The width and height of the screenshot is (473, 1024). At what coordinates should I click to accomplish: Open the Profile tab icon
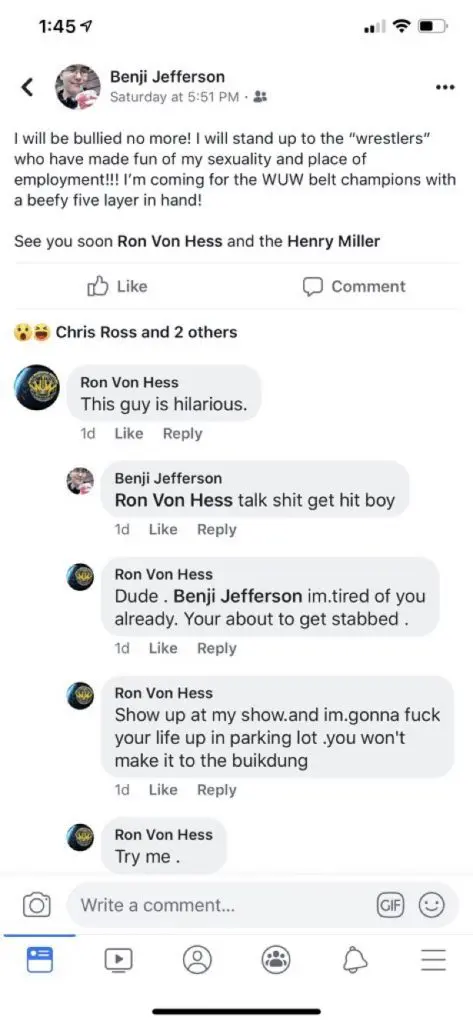coord(197,959)
